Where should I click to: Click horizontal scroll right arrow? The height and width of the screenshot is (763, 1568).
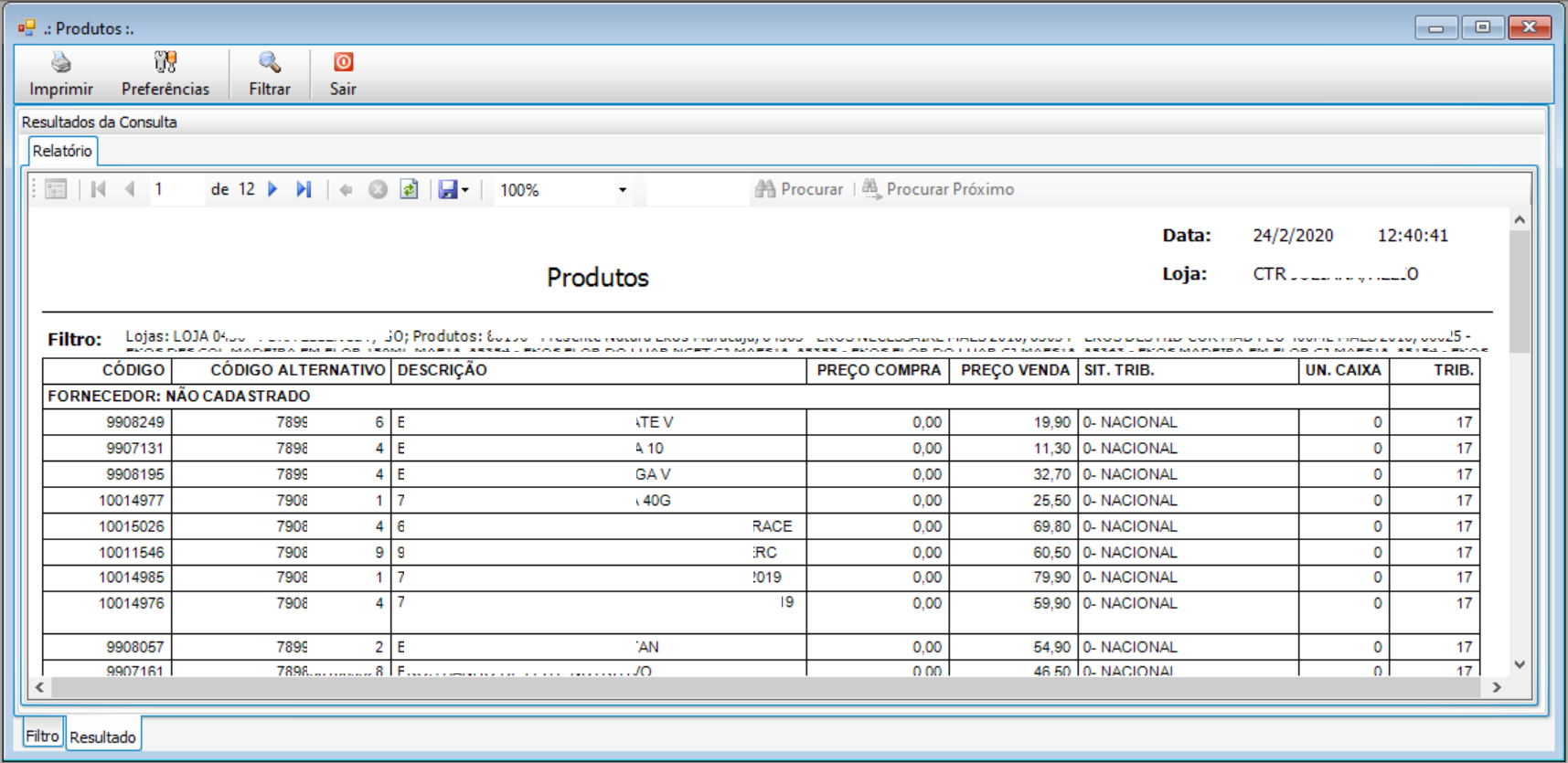coord(1497,687)
